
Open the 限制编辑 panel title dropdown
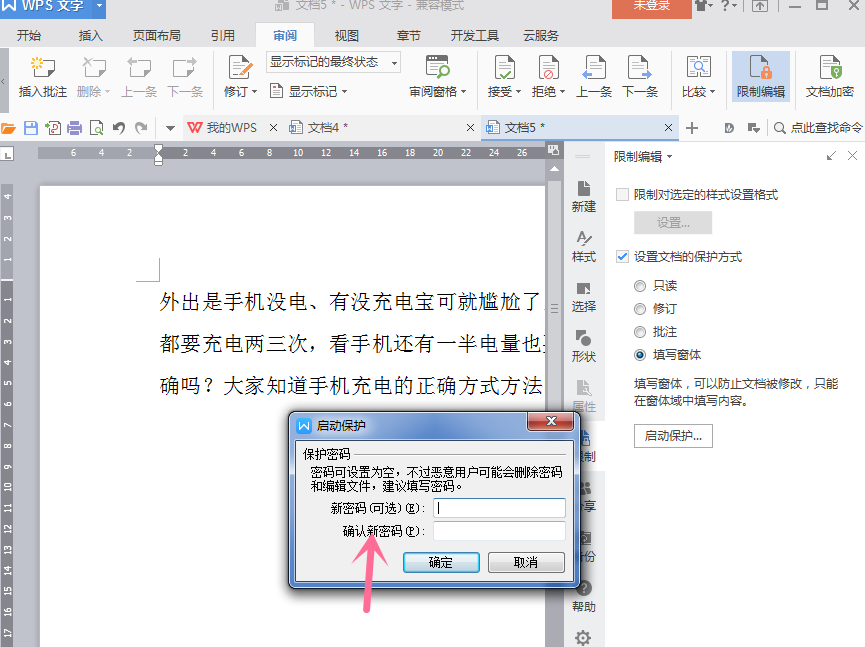(x=670, y=157)
